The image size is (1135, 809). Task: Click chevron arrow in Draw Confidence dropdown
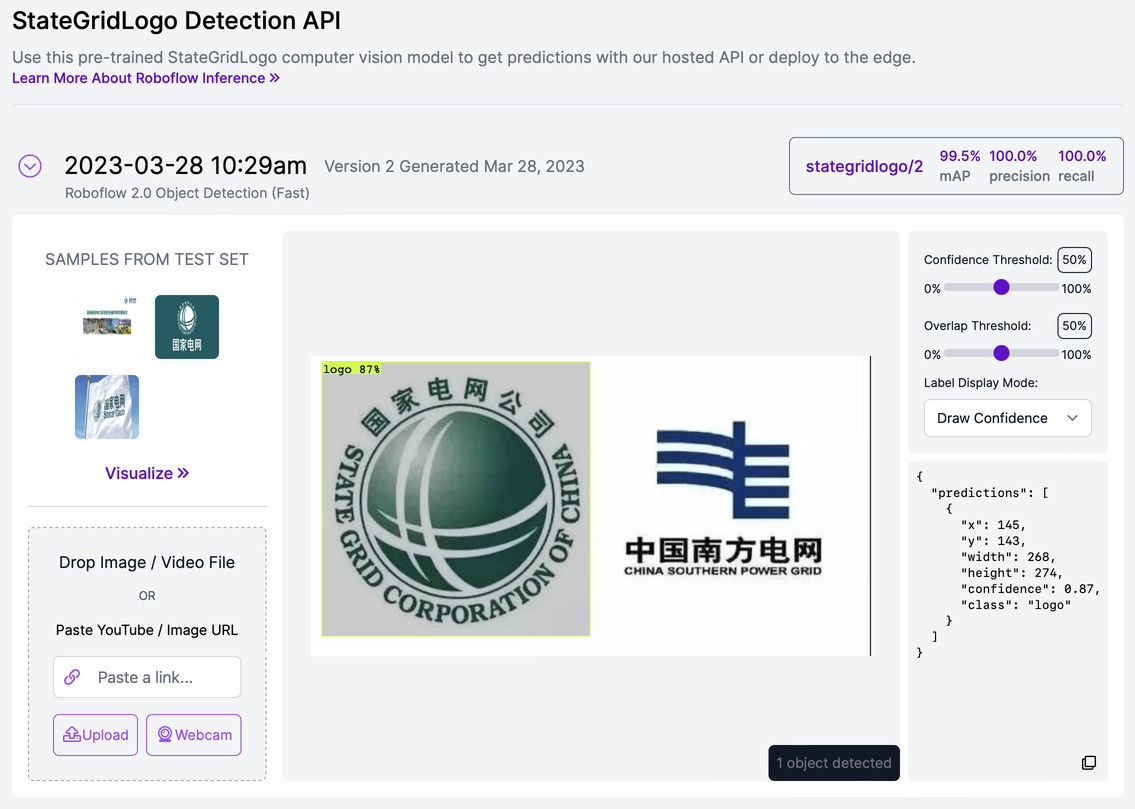click(1072, 418)
